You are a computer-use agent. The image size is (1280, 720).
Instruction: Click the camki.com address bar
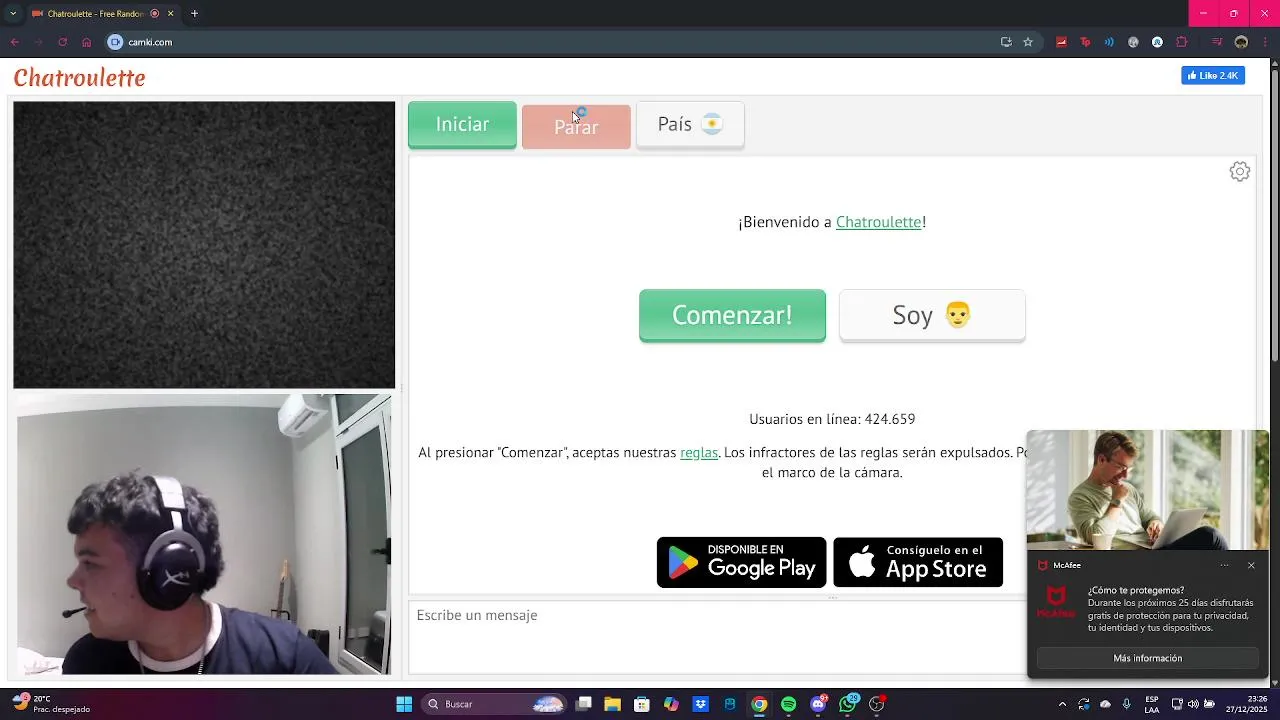click(x=560, y=42)
